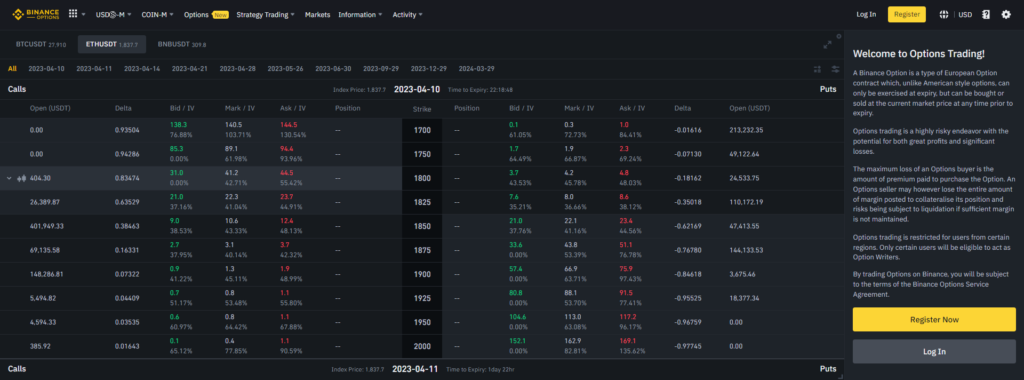Select strike 1925 row
This screenshot has height=380, width=1024.
[x=422, y=298]
